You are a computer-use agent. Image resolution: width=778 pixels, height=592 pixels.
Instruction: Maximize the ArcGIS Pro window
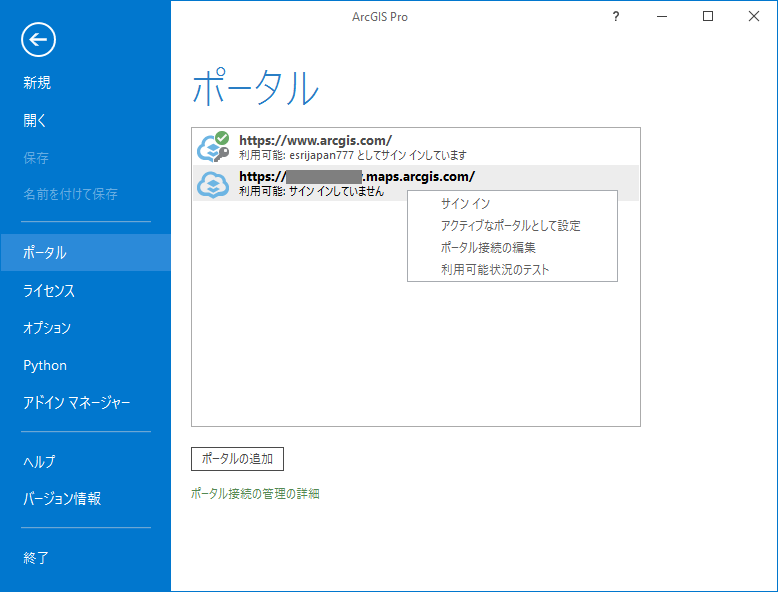708,17
